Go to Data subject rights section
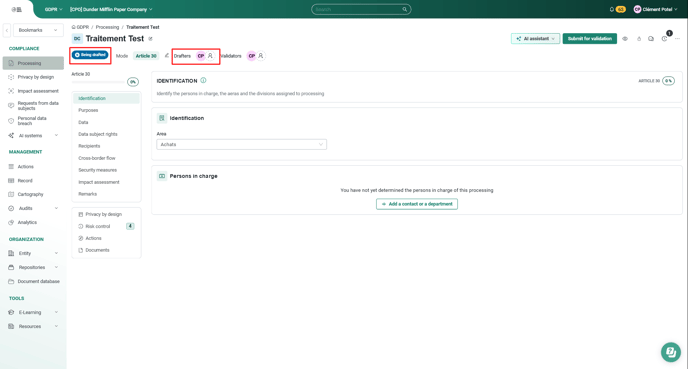688x369 pixels. 98,134
